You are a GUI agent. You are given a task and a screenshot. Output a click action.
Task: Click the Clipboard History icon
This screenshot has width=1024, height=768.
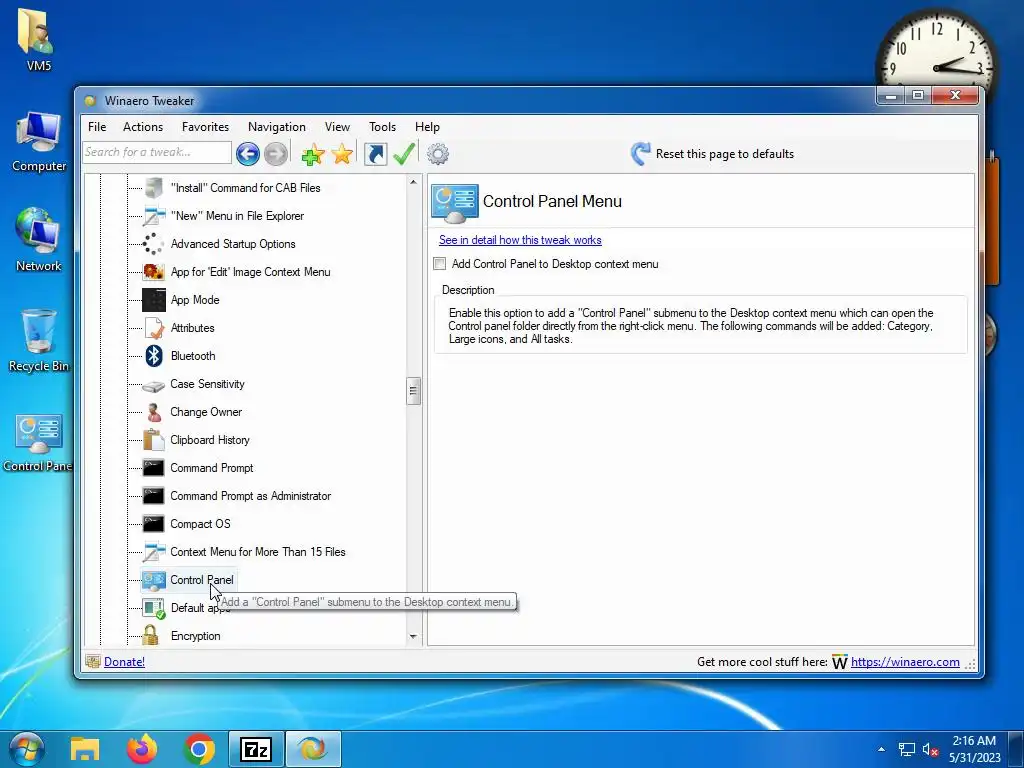coord(153,440)
